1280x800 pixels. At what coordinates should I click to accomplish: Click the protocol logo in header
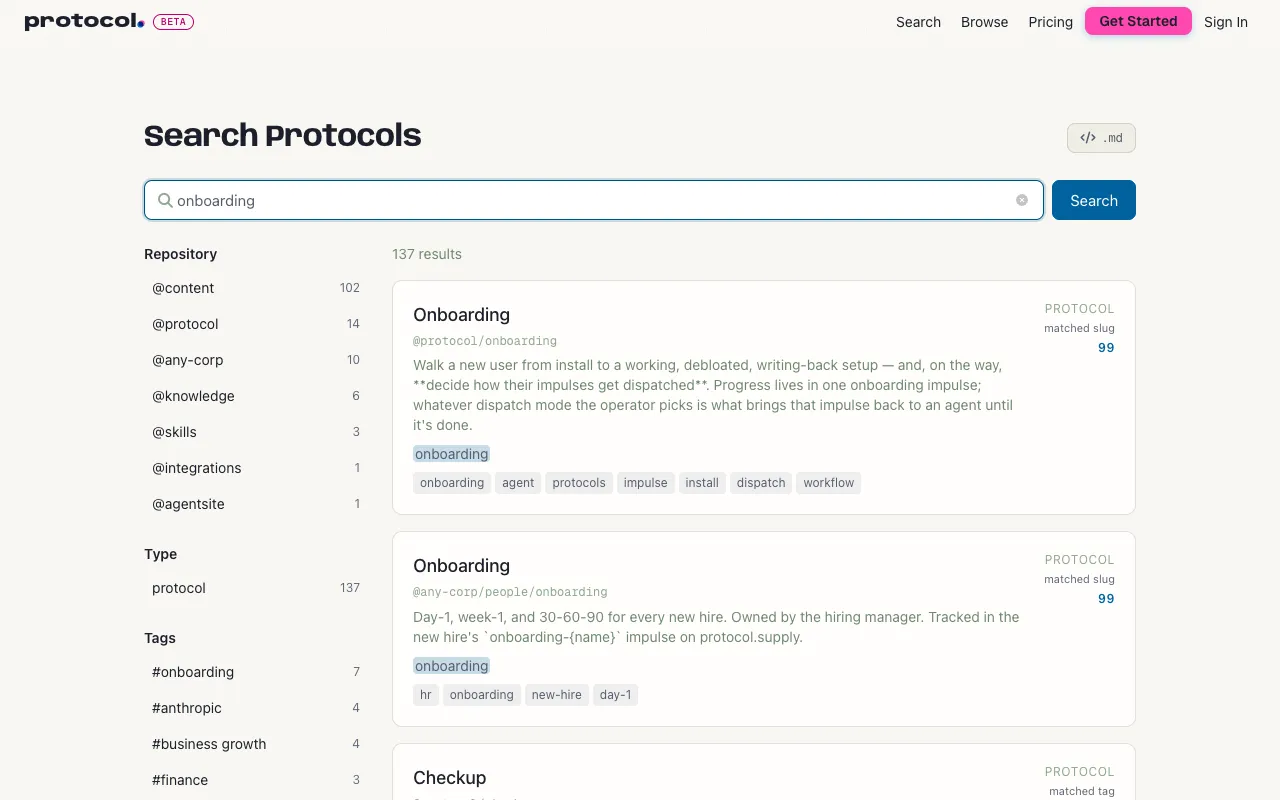point(85,21)
